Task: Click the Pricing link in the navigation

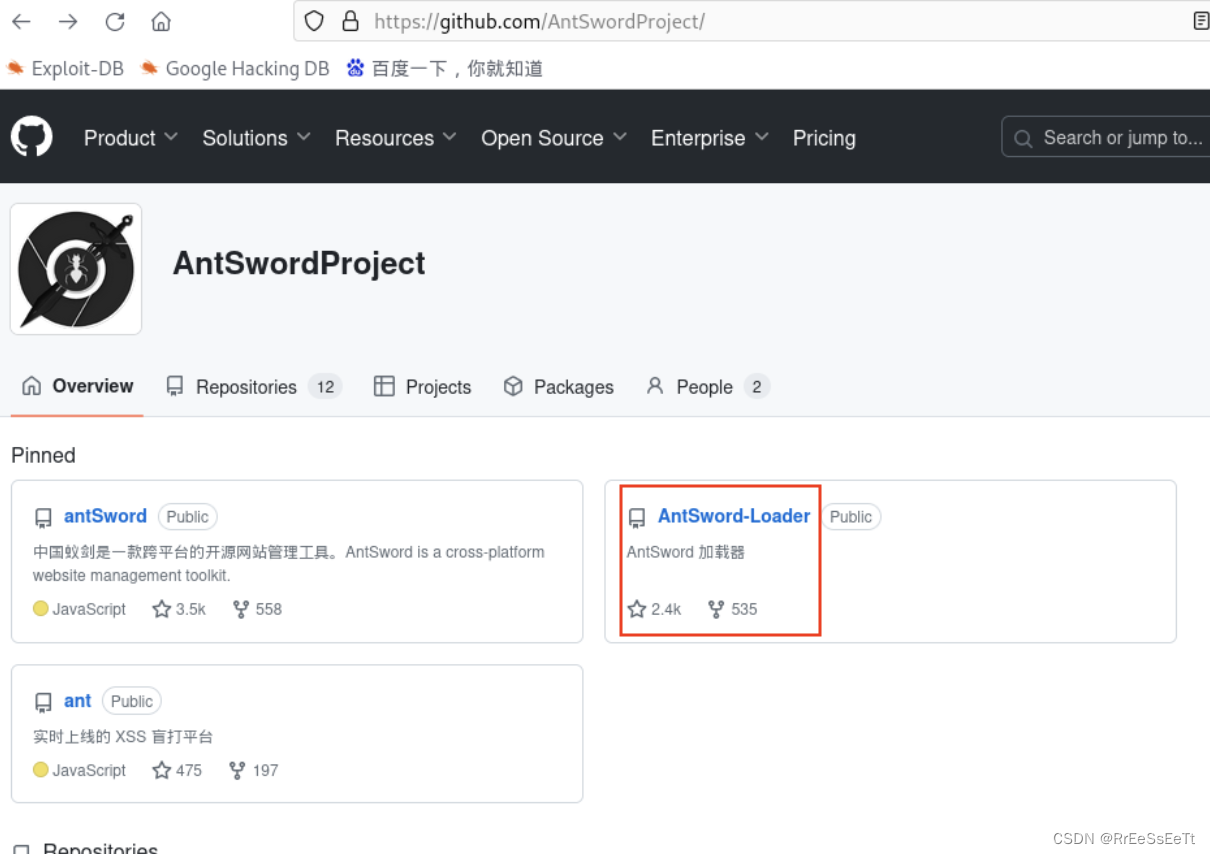Action: pos(824,138)
